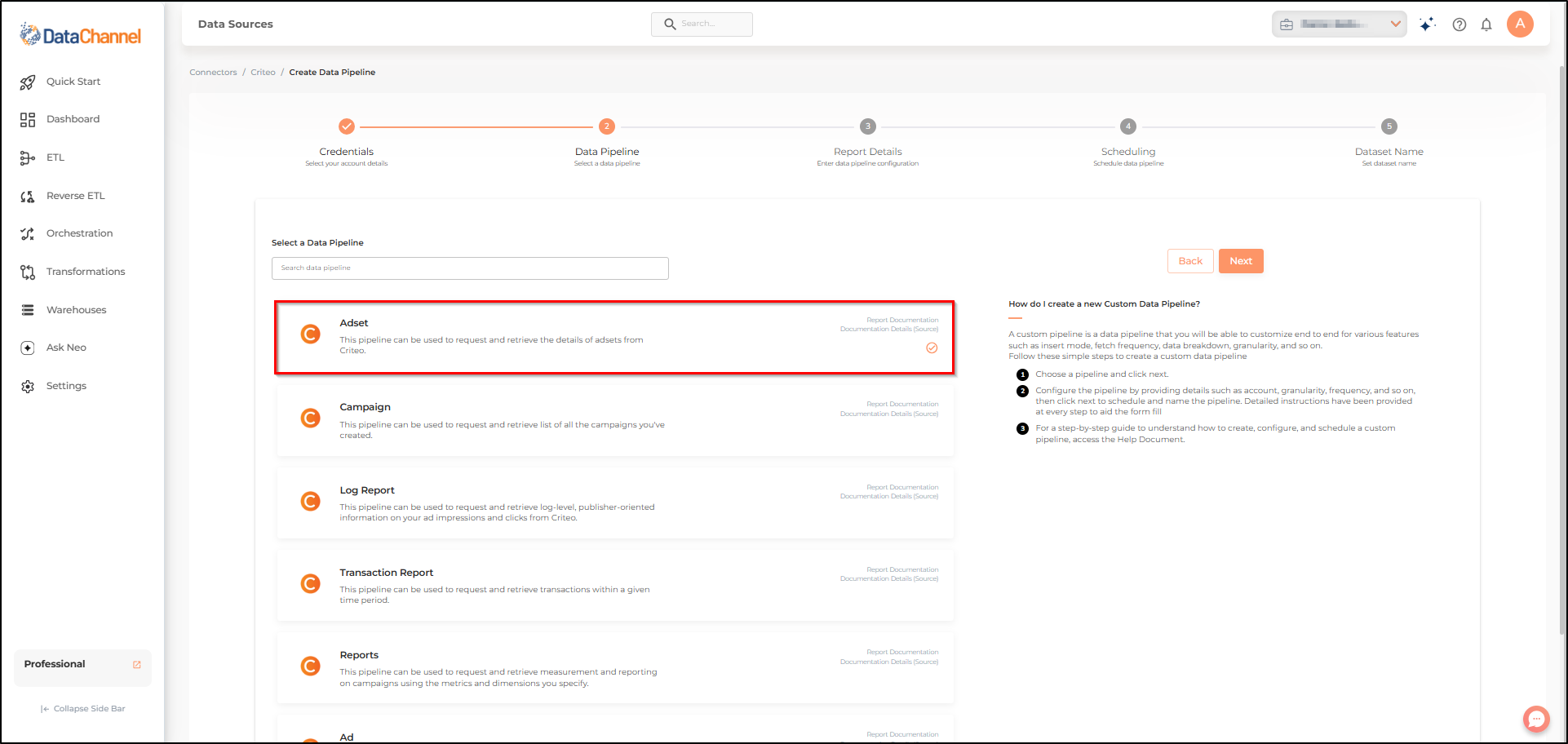The width and height of the screenshot is (1568, 744).
Task: Focus the Search data pipeline field
Action: (470, 268)
